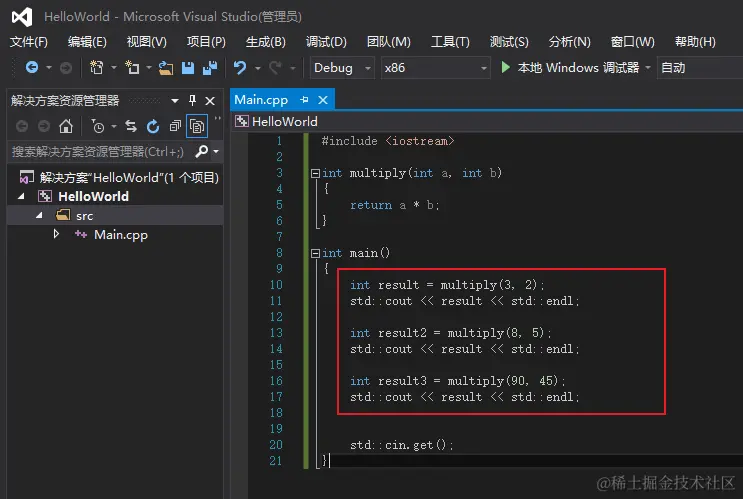Collapse the multiply function code block
Viewport: 743px width, 499px height.
(x=315, y=173)
